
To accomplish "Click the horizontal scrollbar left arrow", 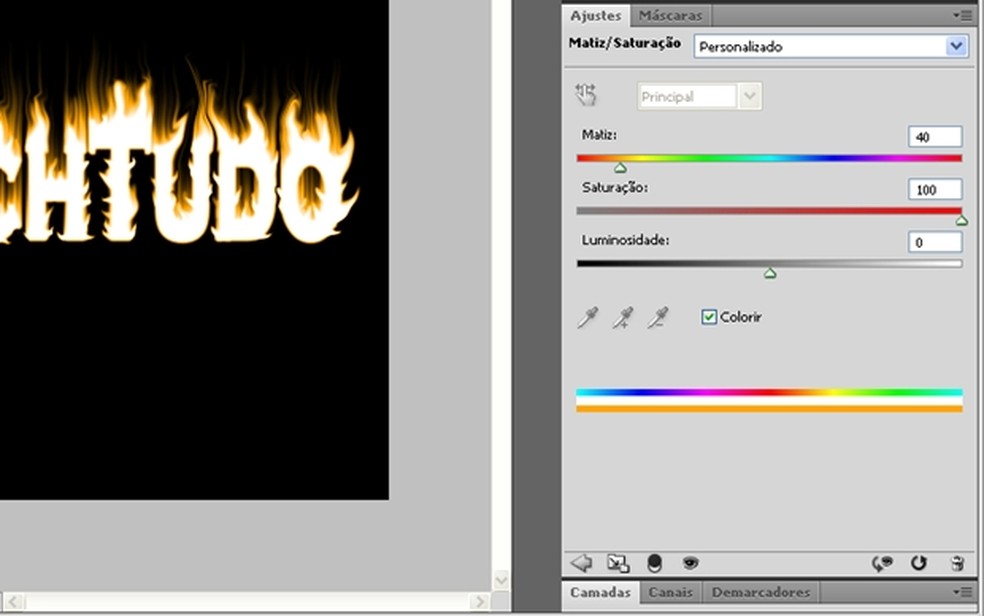I will point(15,602).
